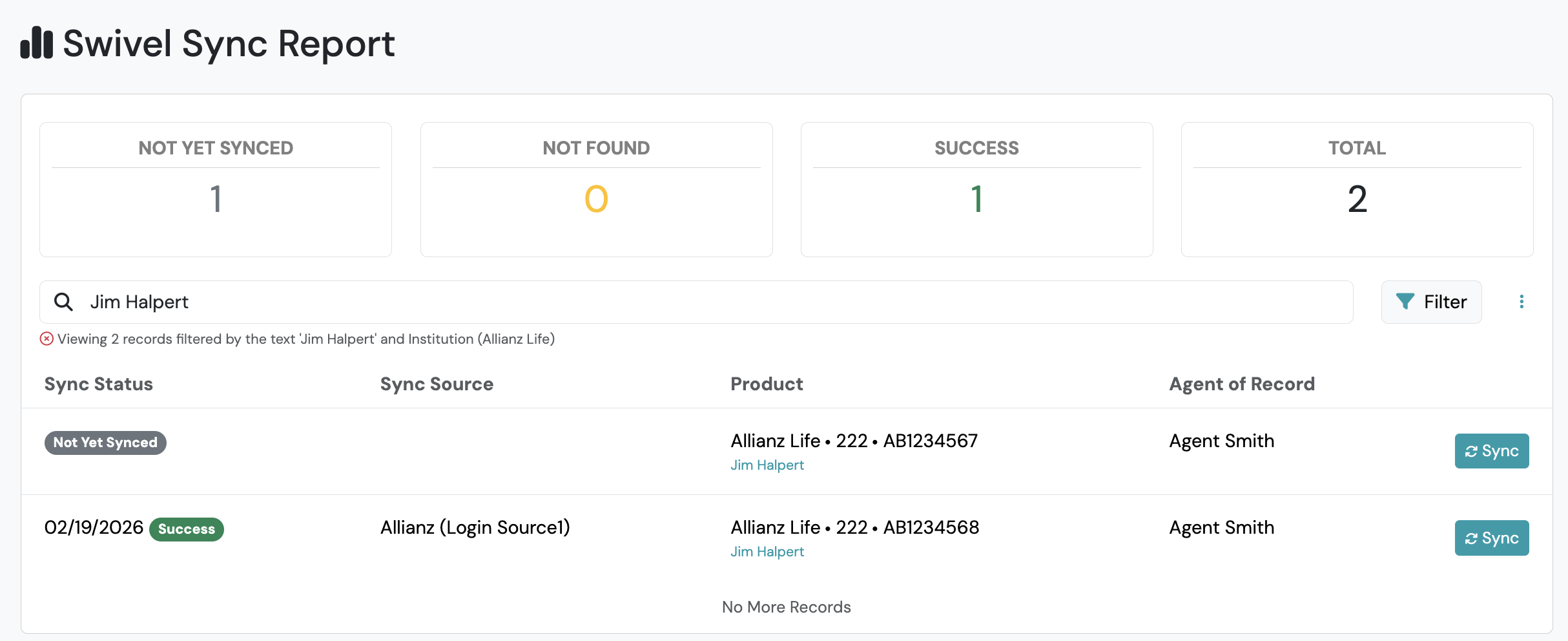Click the Sync Status column header
The width and height of the screenshot is (1568, 641).
[99, 384]
